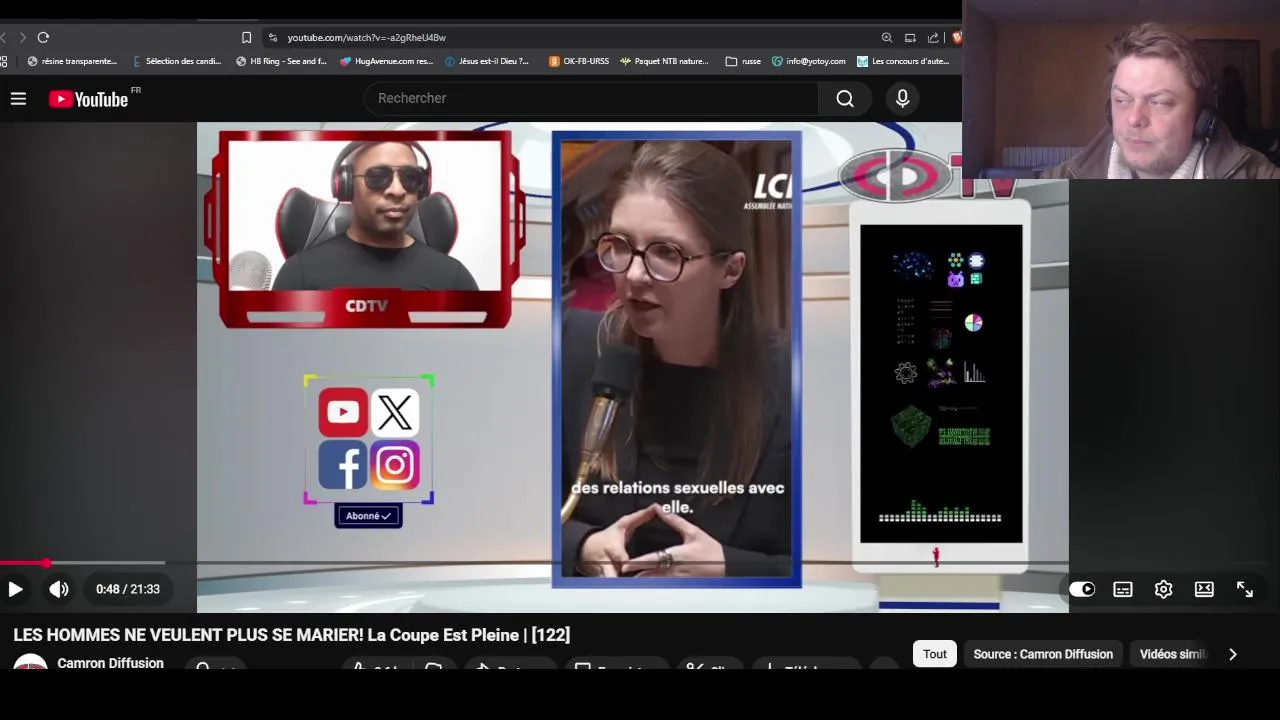Click the 'Abonné' badge in the video
This screenshot has width=1280, height=720.
point(368,516)
